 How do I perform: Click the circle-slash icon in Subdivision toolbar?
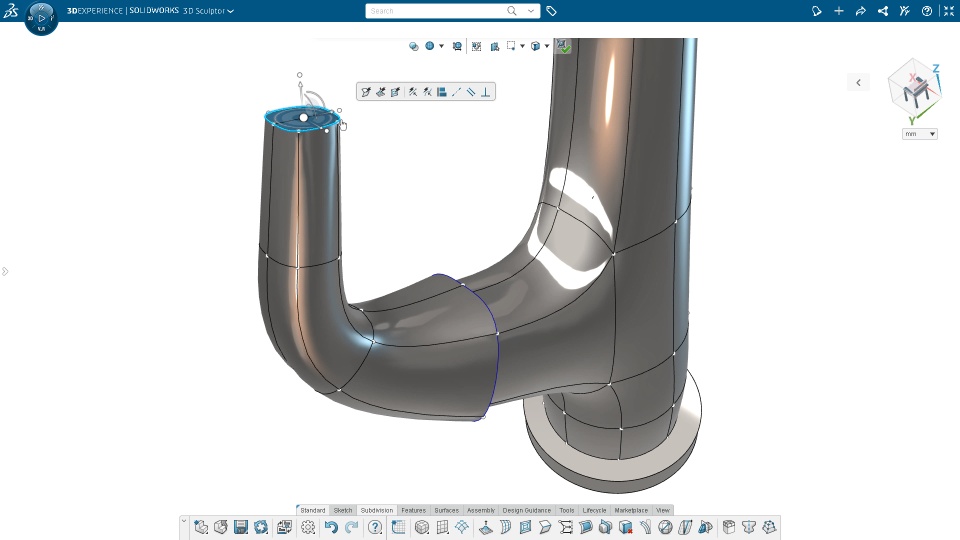666,527
